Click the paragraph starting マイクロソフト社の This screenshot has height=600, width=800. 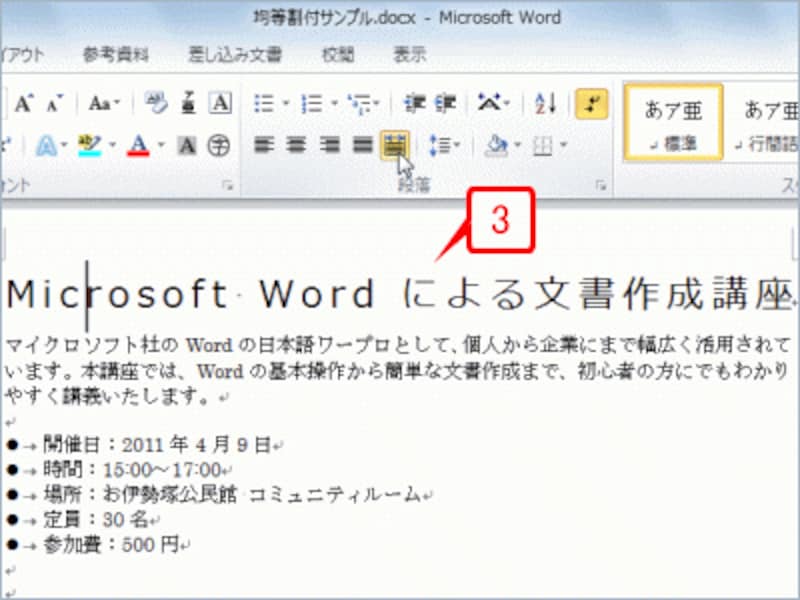pyautogui.click(x=398, y=370)
